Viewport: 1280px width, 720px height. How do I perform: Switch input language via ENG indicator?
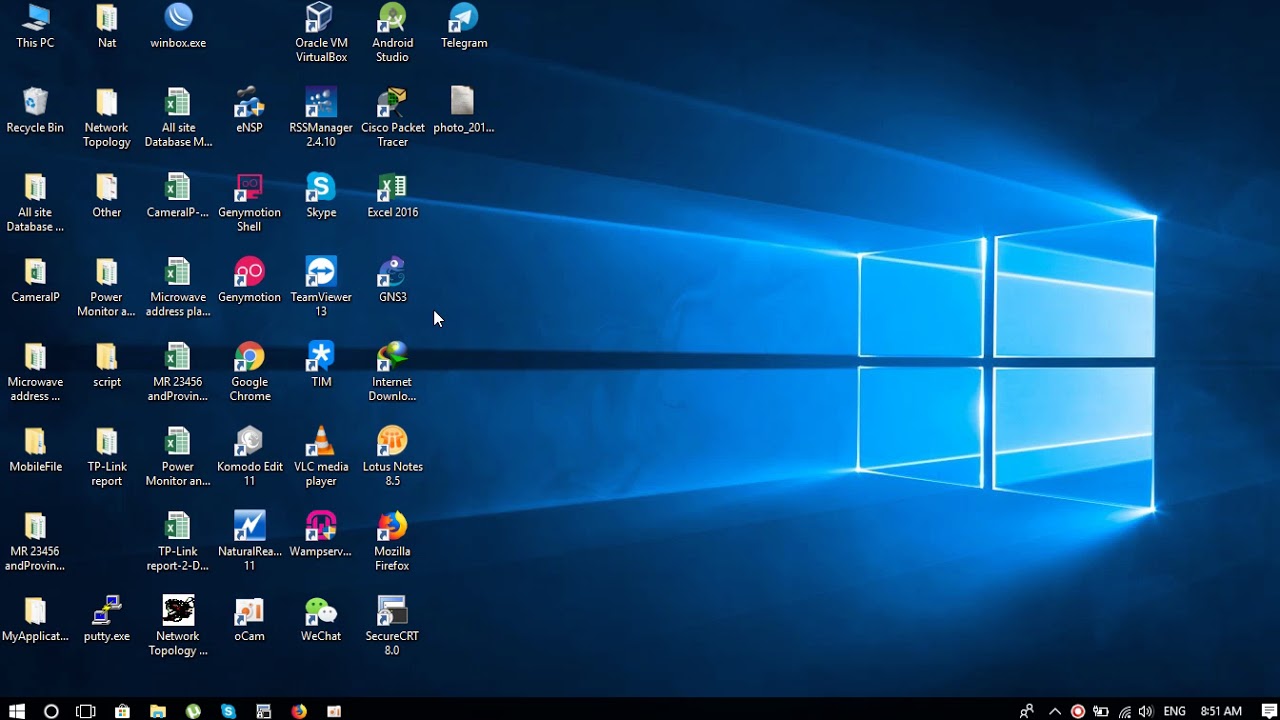pyautogui.click(x=1174, y=711)
